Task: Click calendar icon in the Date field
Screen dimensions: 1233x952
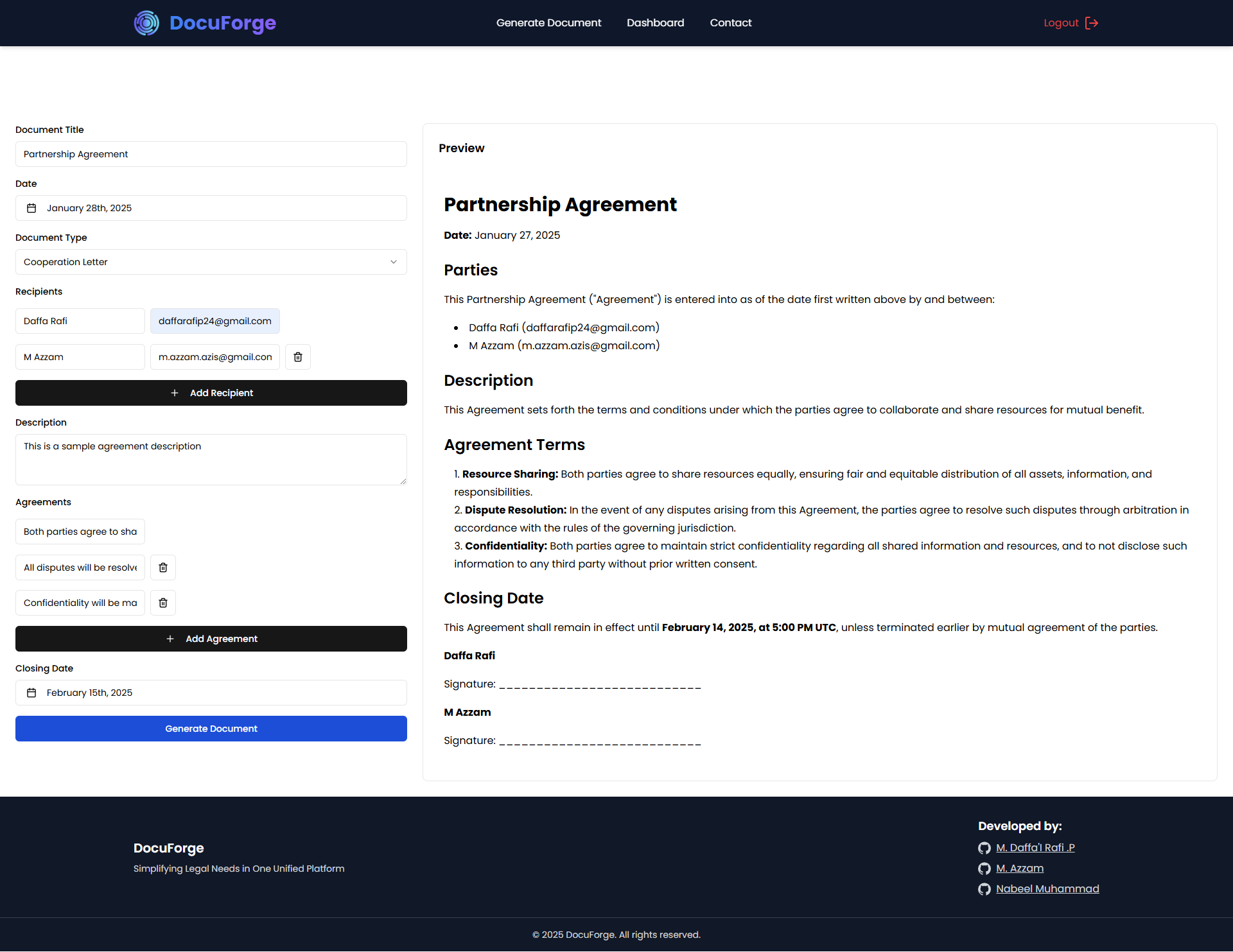Action: 31,208
